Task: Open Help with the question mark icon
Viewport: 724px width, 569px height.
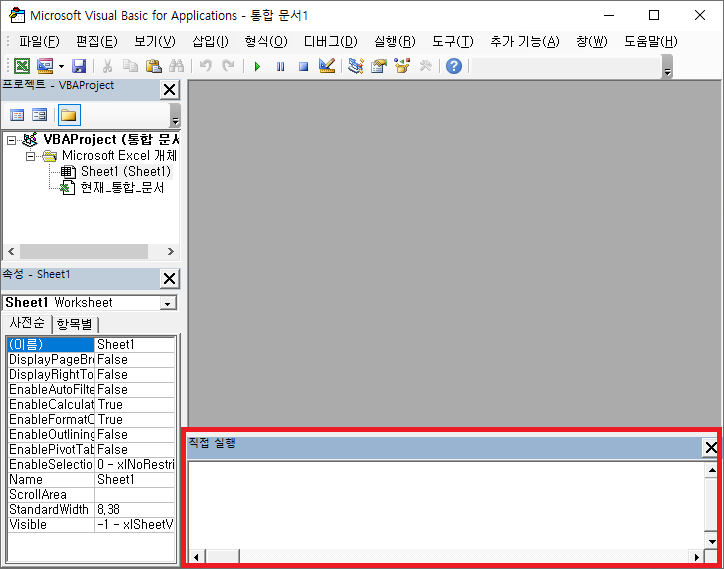Action: click(x=454, y=66)
